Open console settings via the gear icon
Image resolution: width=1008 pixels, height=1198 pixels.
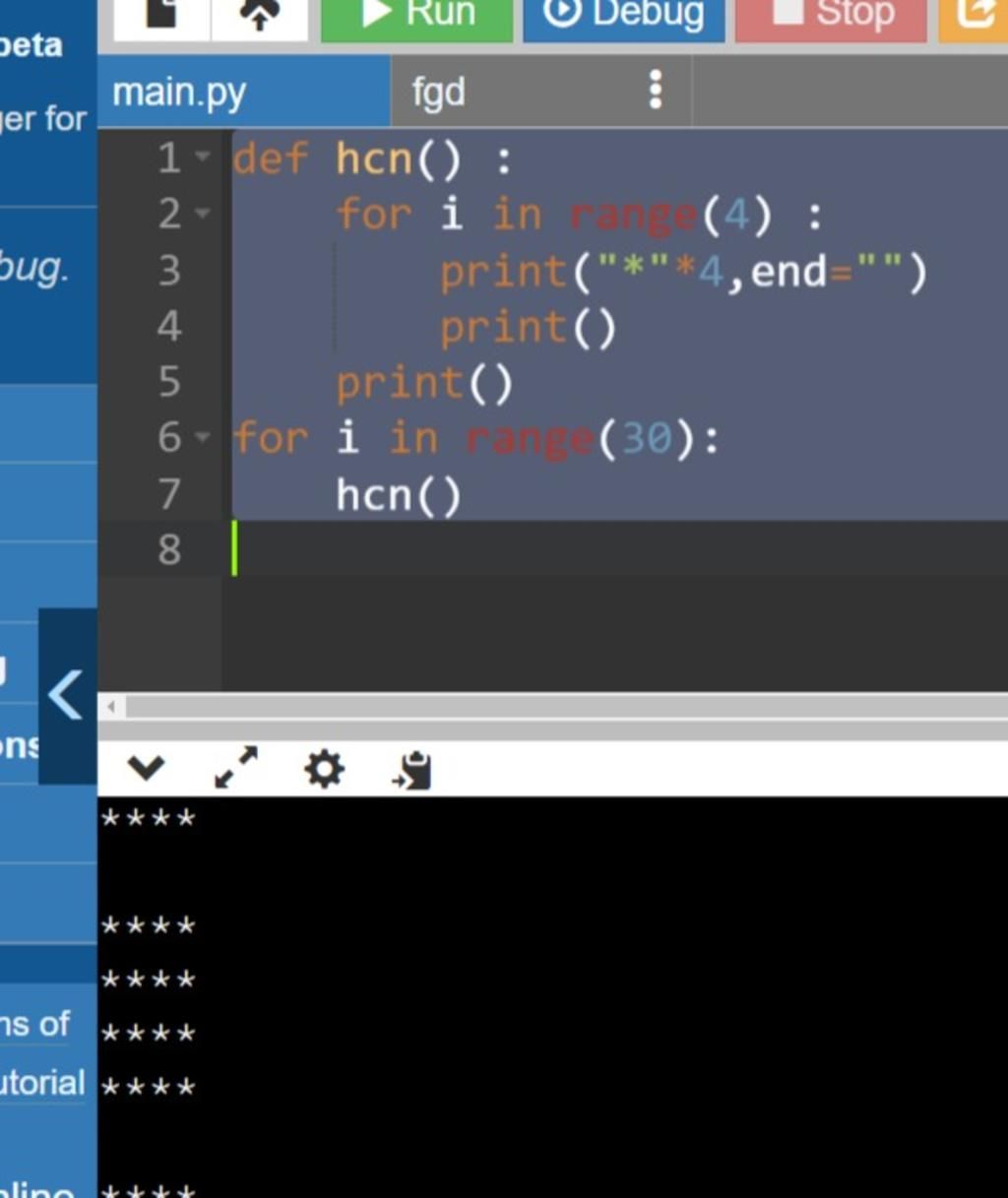pyautogui.click(x=325, y=768)
